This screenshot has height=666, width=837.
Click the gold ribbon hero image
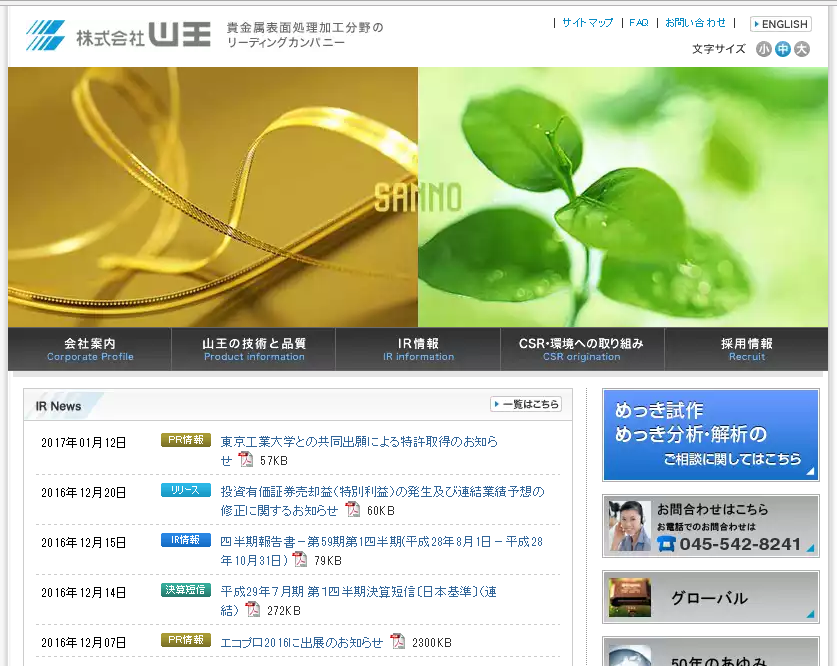[213, 197]
